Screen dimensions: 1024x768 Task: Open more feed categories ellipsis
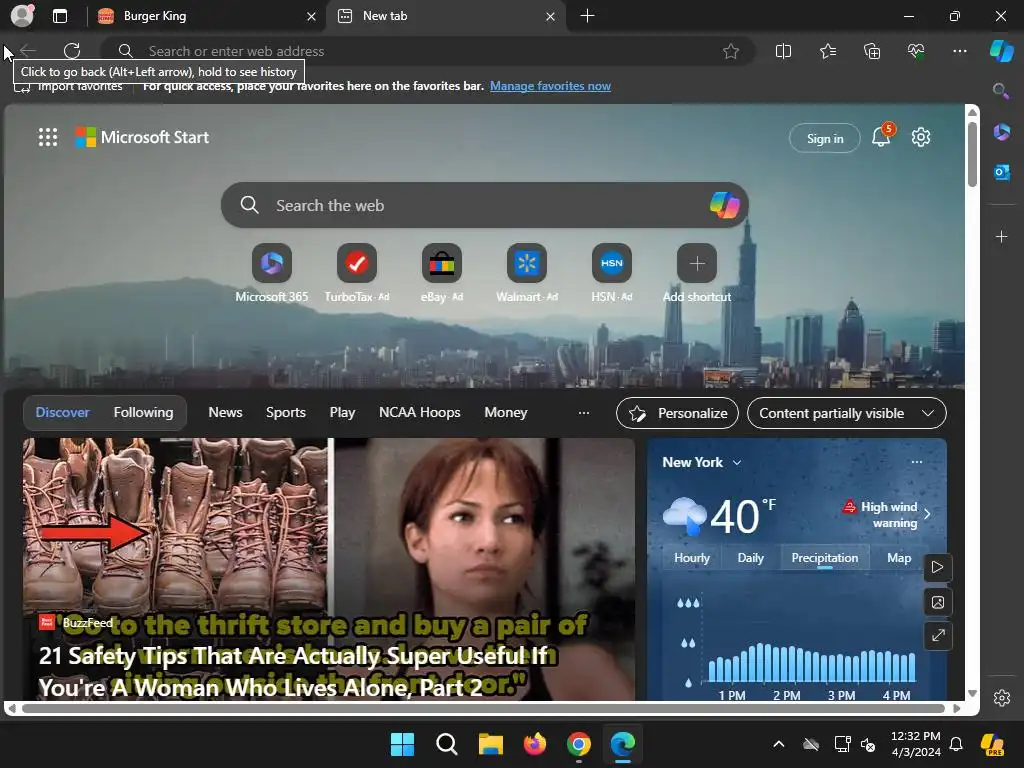click(584, 413)
